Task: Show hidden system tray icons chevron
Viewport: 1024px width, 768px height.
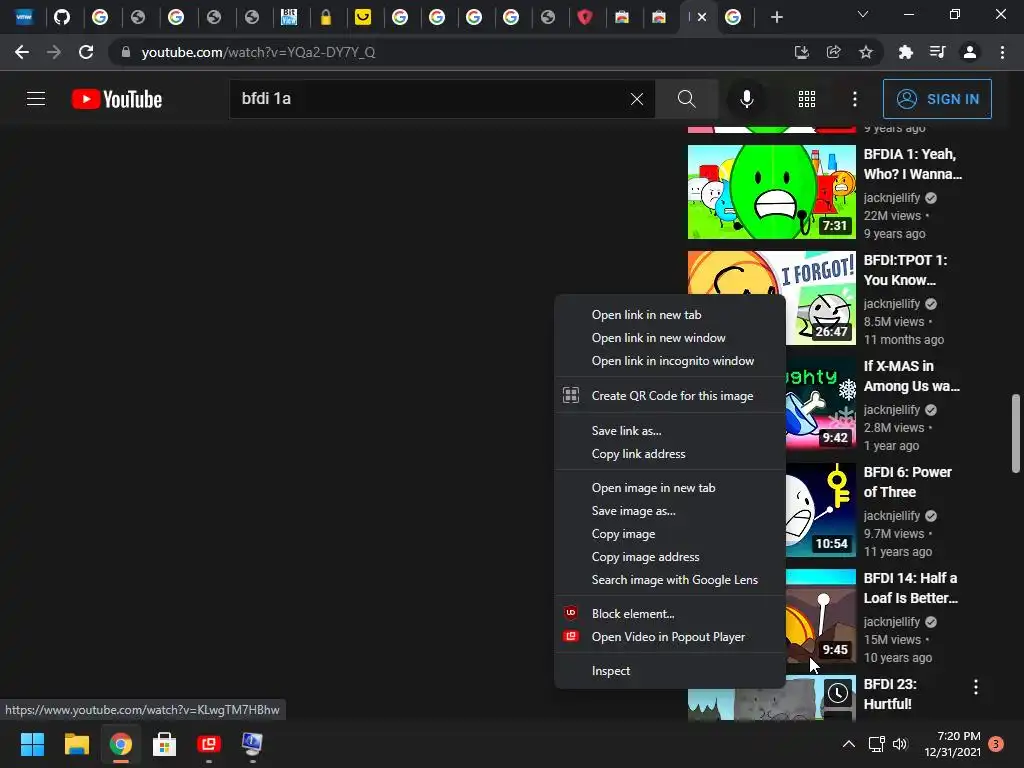Action: (x=848, y=744)
